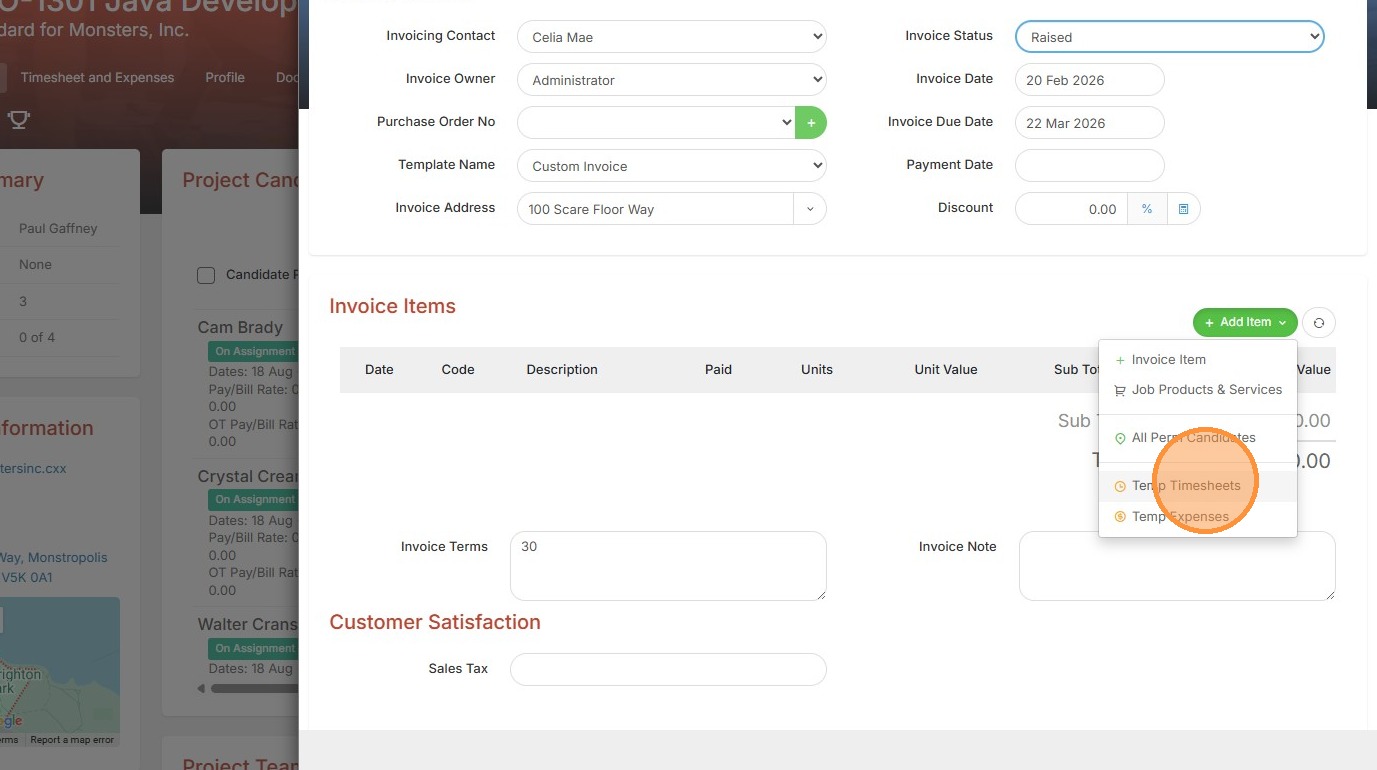Open the Profile tab
This screenshot has height=770, width=1377.
(x=225, y=78)
